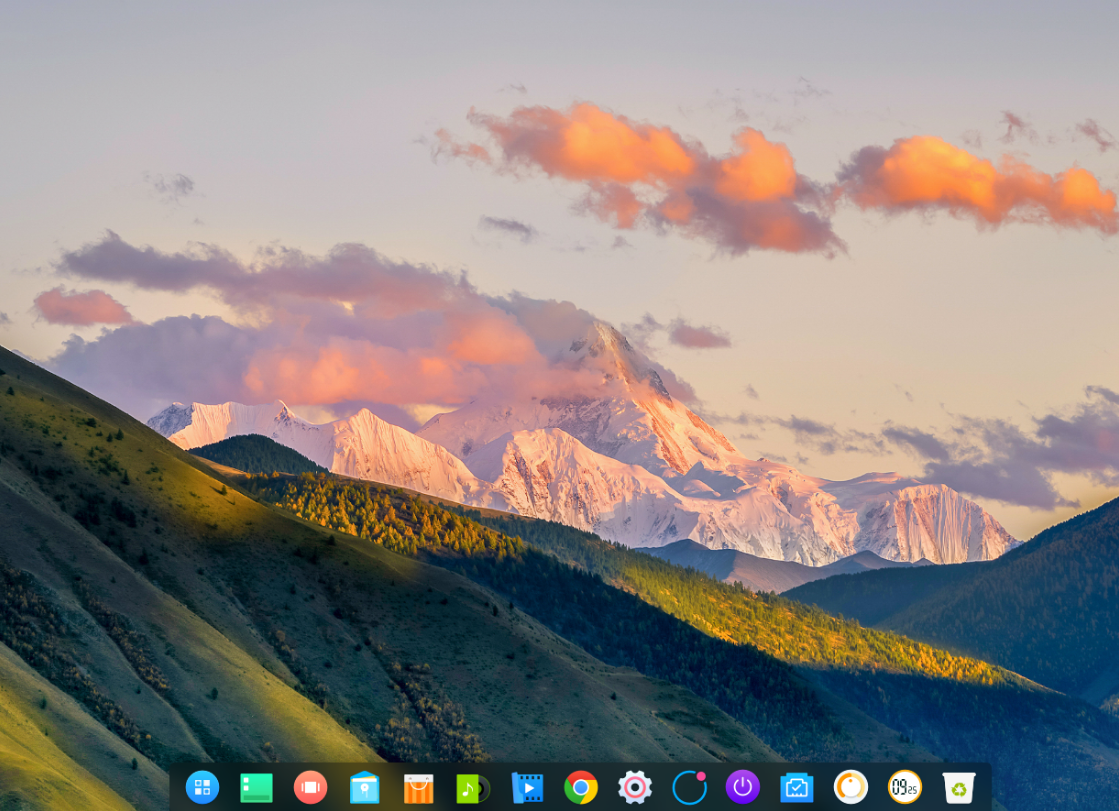The height and width of the screenshot is (811, 1119).
Task: Launch Google Chrome from the dock
Action: [x=581, y=787]
